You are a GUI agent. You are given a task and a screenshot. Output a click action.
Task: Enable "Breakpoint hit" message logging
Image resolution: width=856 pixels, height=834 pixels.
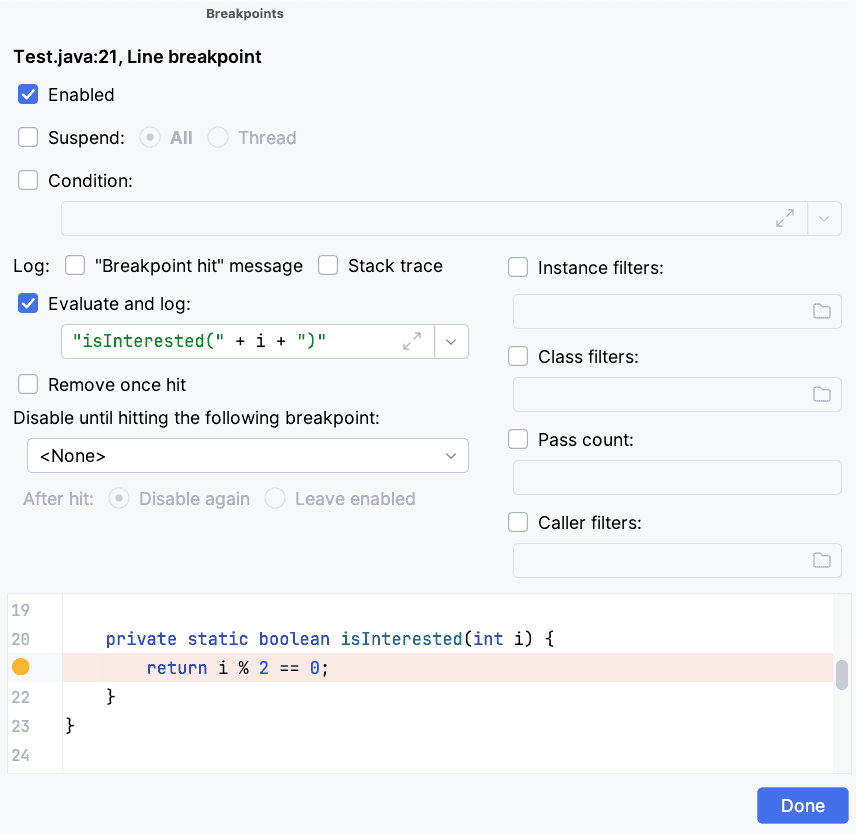tap(75, 266)
